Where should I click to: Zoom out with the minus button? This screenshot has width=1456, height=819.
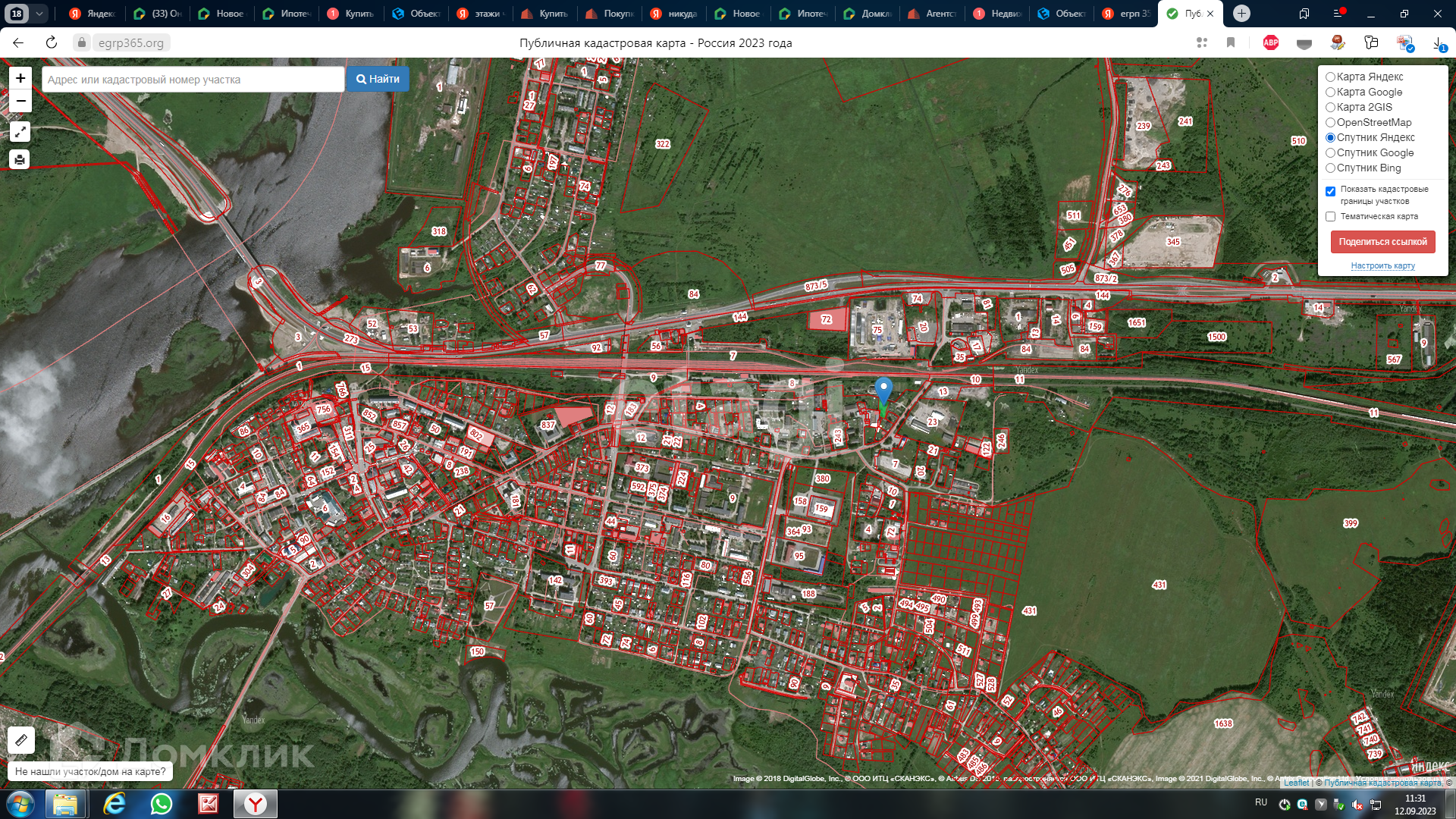(x=20, y=102)
